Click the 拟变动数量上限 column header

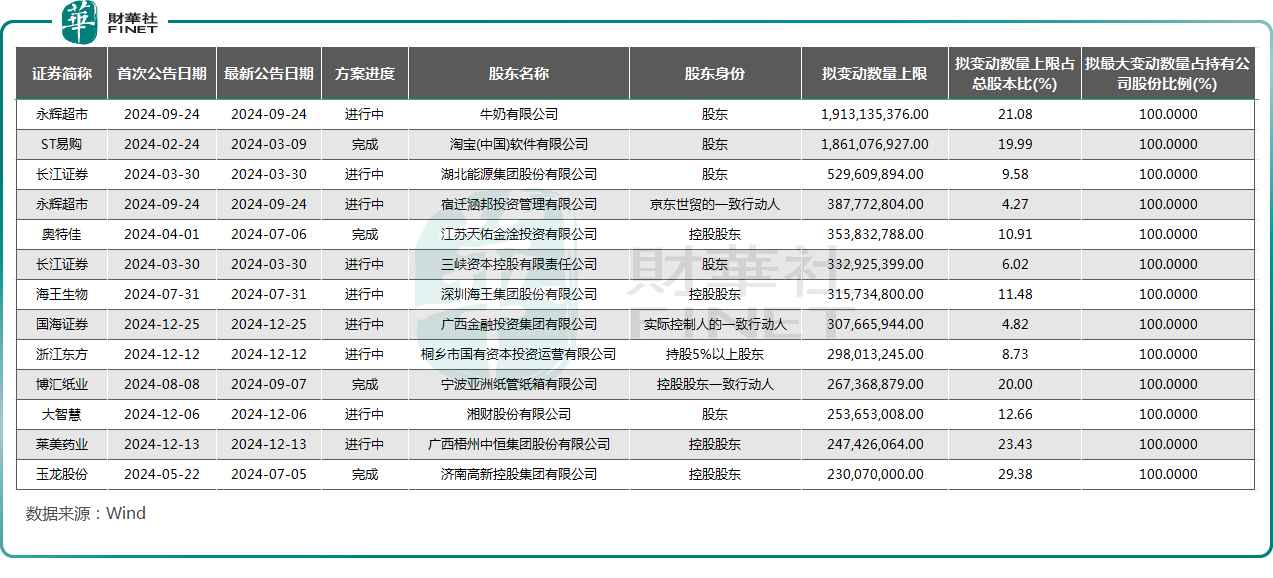click(875, 74)
